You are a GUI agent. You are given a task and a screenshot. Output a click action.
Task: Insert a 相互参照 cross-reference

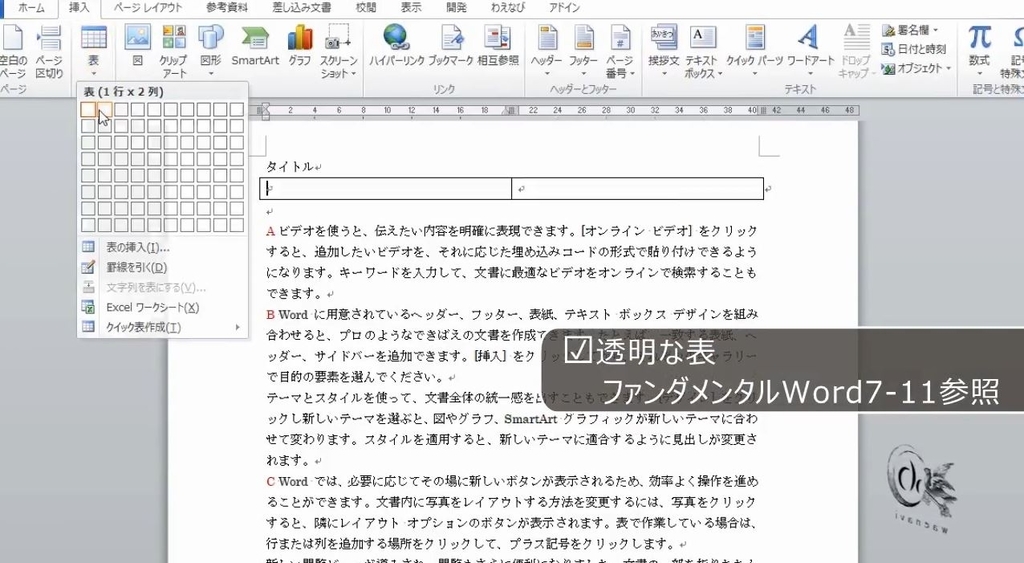tap(498, 46)
